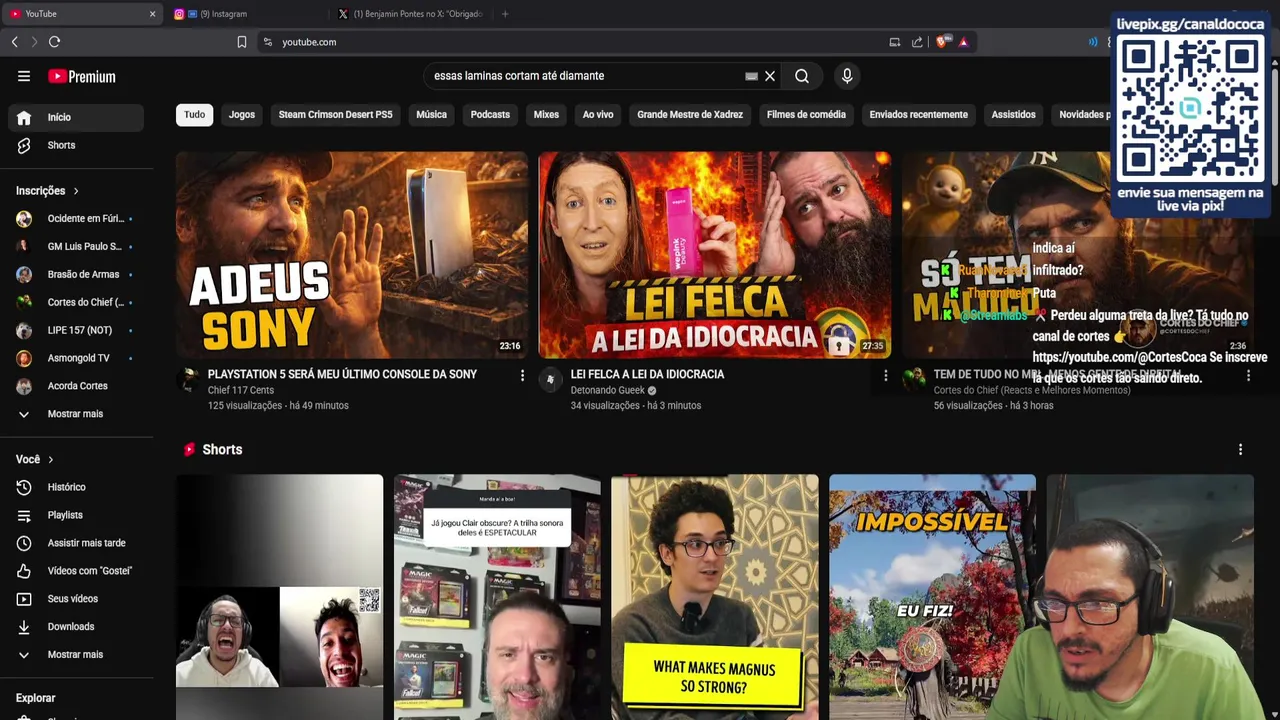Screen dimensions: 1280x720
Task: Click the YouTube Premium logo
Action: coord(82,76)
